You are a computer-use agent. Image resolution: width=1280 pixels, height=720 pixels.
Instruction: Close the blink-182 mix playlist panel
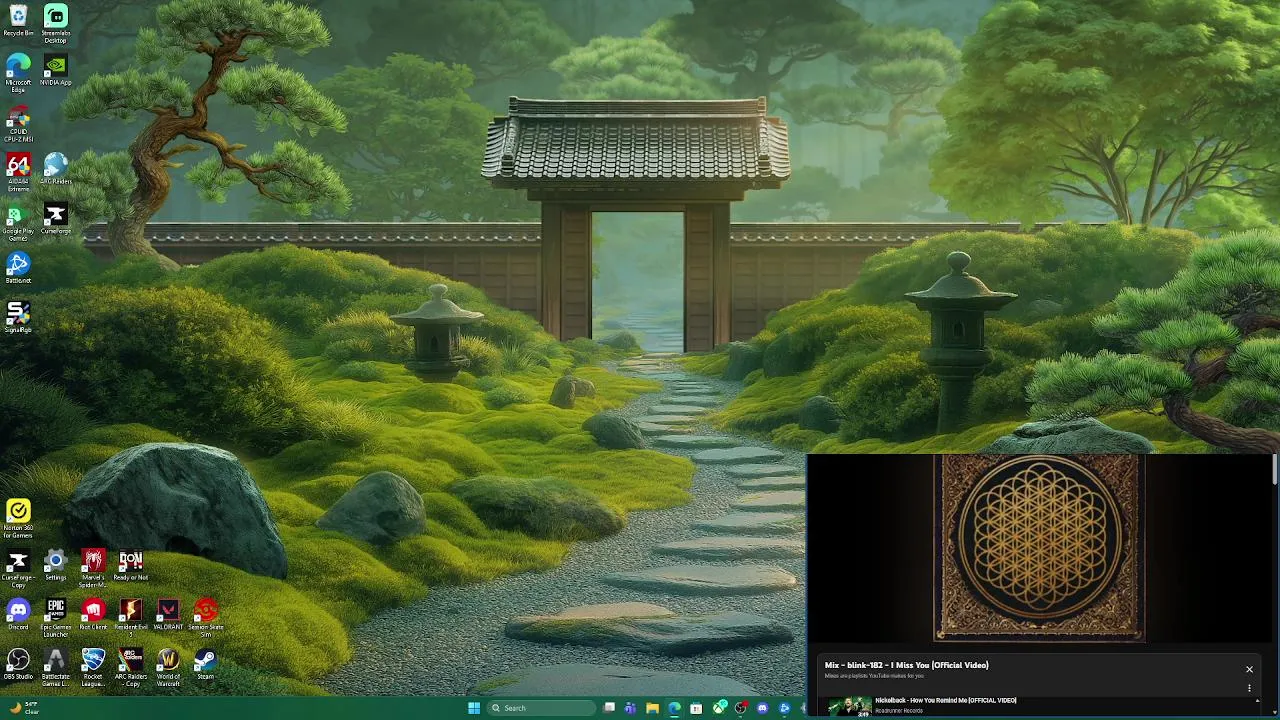pos(1249,669)
